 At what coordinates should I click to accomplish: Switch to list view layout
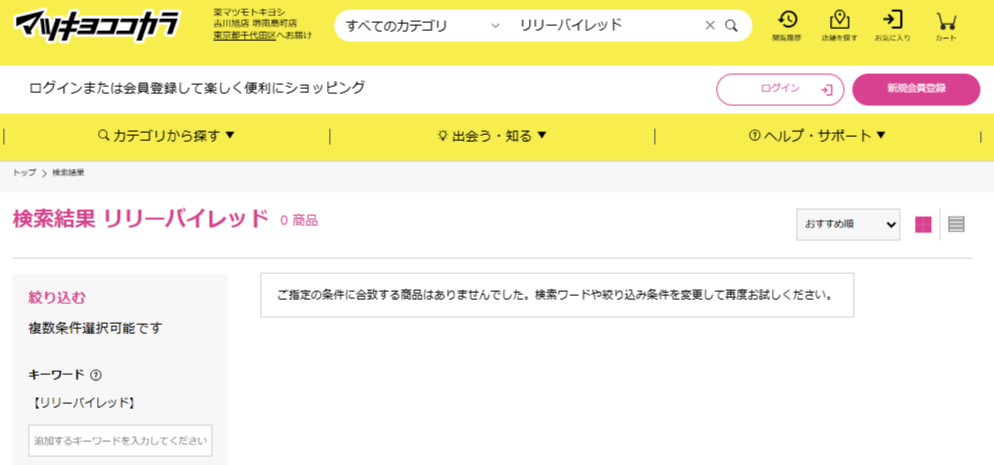[956, 224]
